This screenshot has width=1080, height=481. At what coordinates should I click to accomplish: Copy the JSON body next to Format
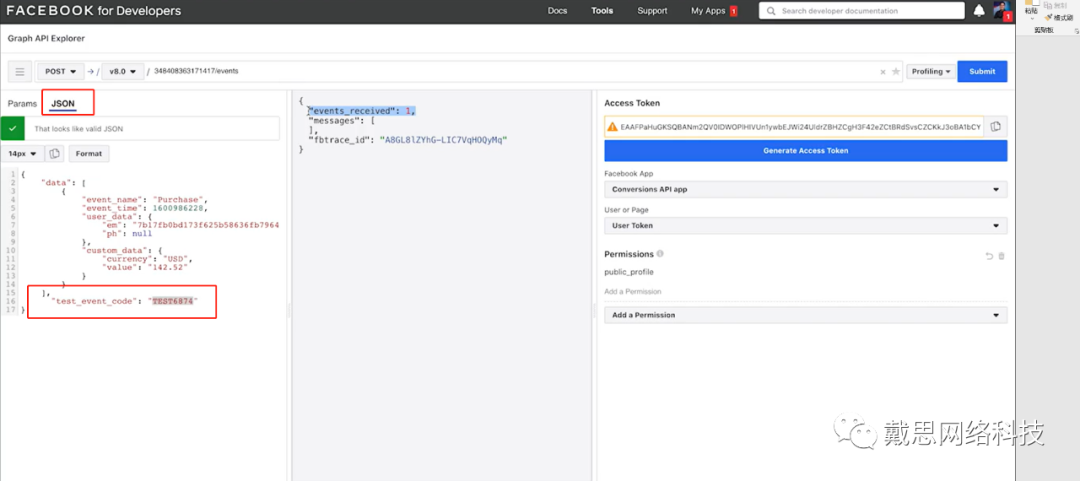pos(55,154)
